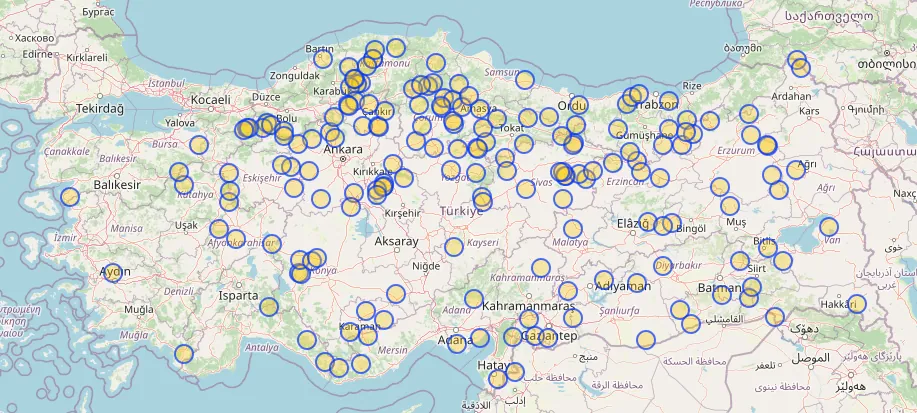Click the Türkiye country label
Image resolution: width=917 pixels, height=413 pixels.
(462, 212)
